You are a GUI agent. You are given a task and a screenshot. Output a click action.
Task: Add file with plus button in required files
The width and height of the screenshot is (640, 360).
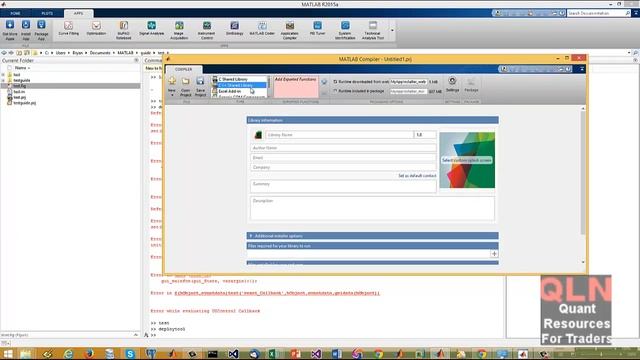click(x=494, y=253)
